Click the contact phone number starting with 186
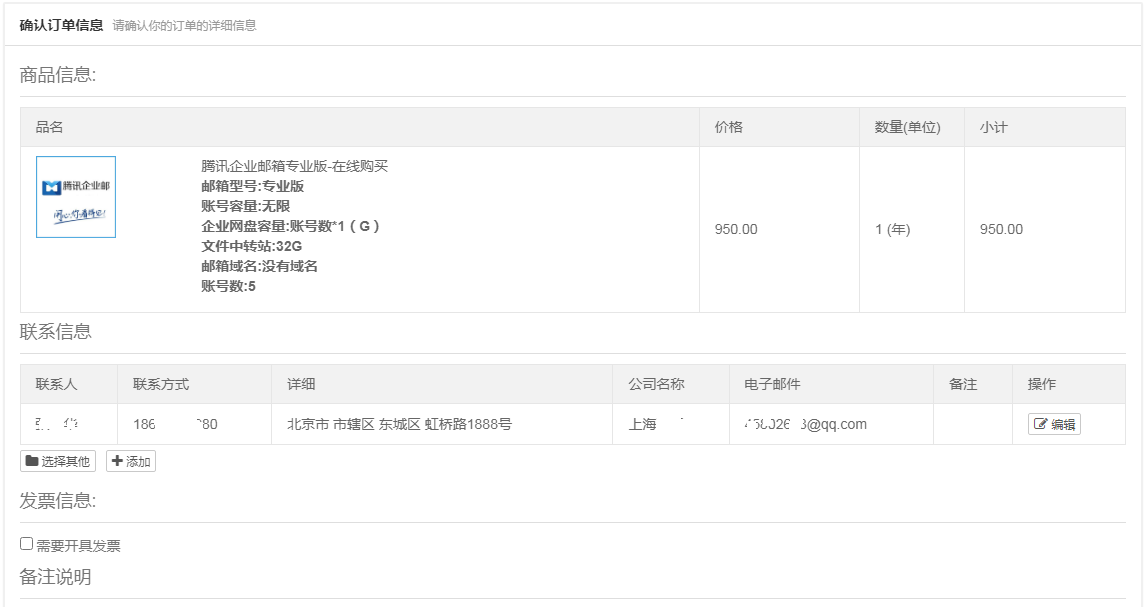 [x=175, y=424]
